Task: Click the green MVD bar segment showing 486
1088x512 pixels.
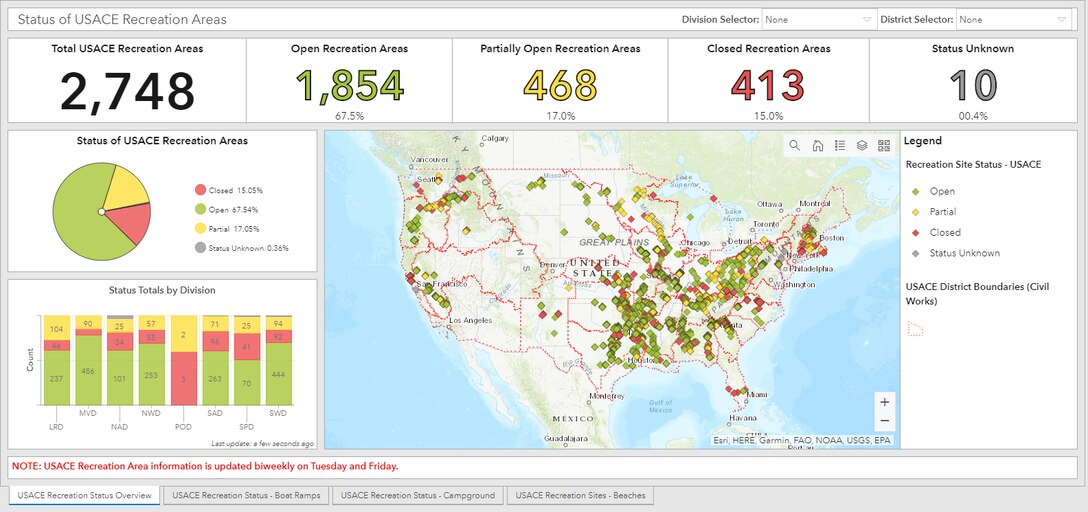Action: click(89, 371)
